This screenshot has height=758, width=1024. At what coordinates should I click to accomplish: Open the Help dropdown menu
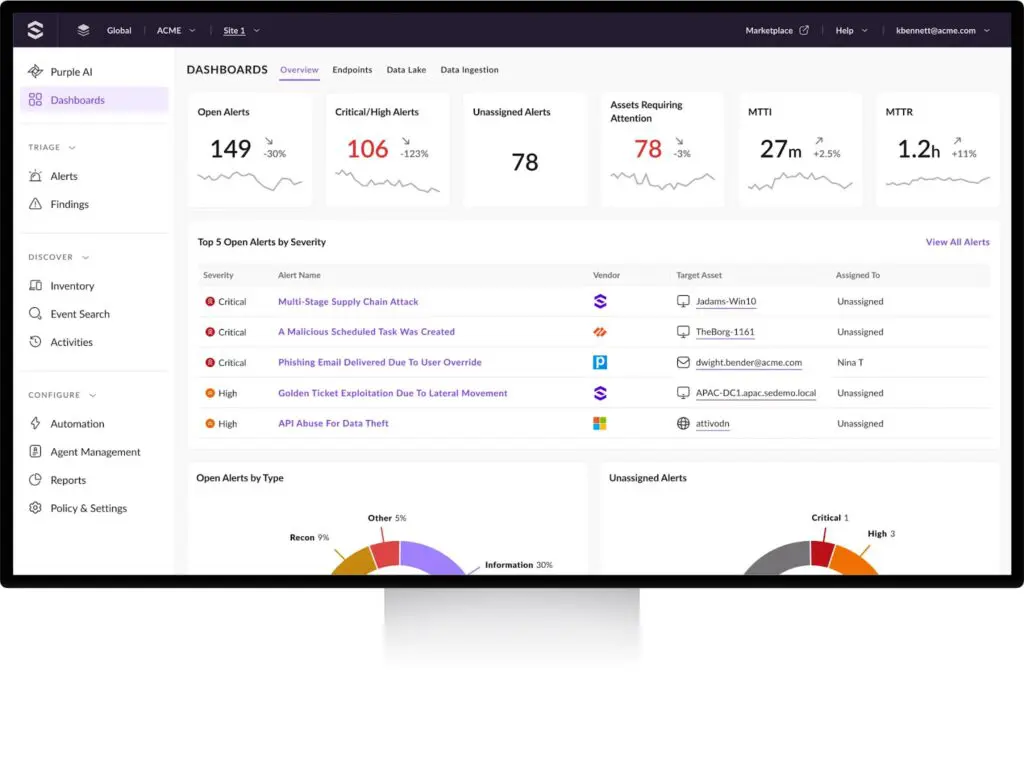[x=849, y=30]
